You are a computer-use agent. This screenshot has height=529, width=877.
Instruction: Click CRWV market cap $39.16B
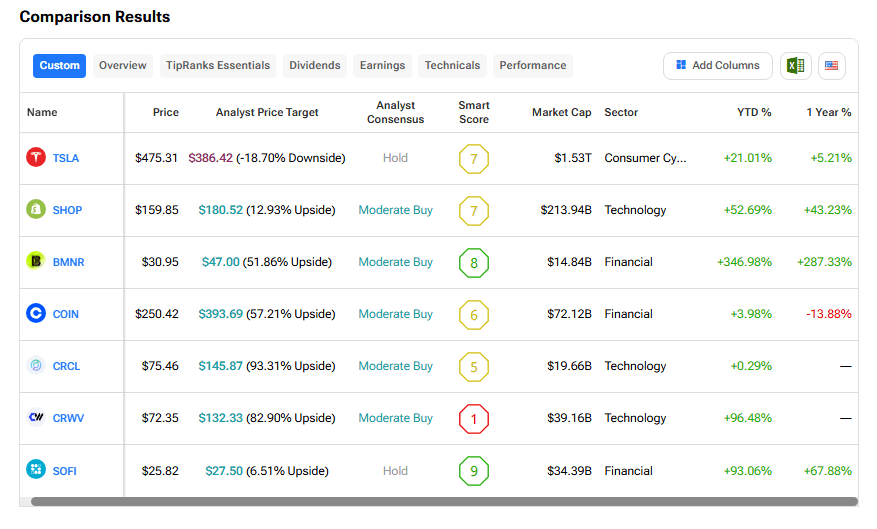[x=569, y=418]
